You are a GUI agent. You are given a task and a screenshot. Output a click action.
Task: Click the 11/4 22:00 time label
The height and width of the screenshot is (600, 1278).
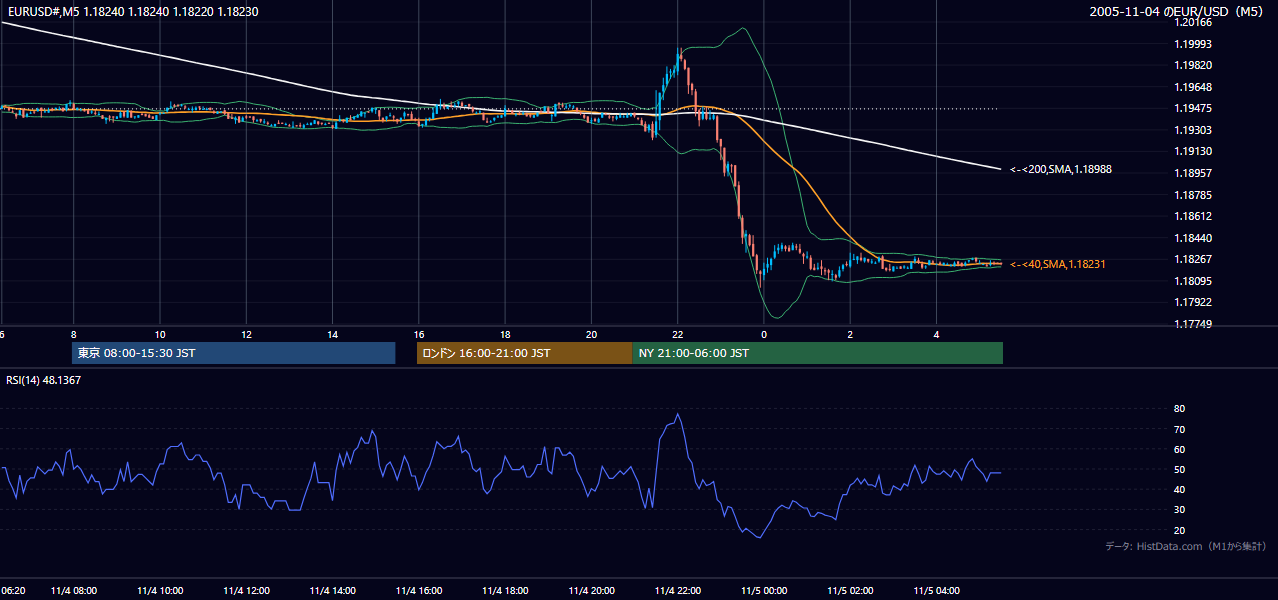[678, 591]
